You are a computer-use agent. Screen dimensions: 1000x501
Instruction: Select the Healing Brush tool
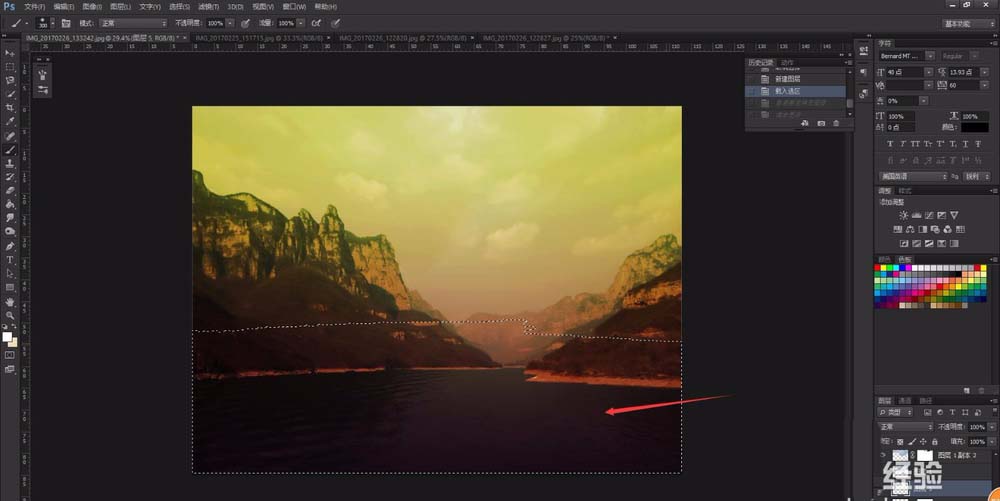pyautogui.click(x=10, y=136)
